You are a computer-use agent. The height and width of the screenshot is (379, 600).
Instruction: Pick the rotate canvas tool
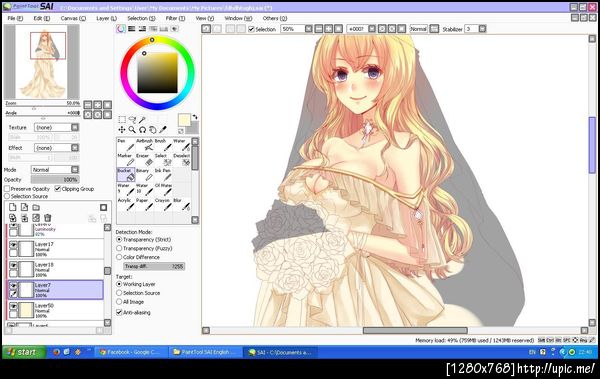(x=142, y=130)
